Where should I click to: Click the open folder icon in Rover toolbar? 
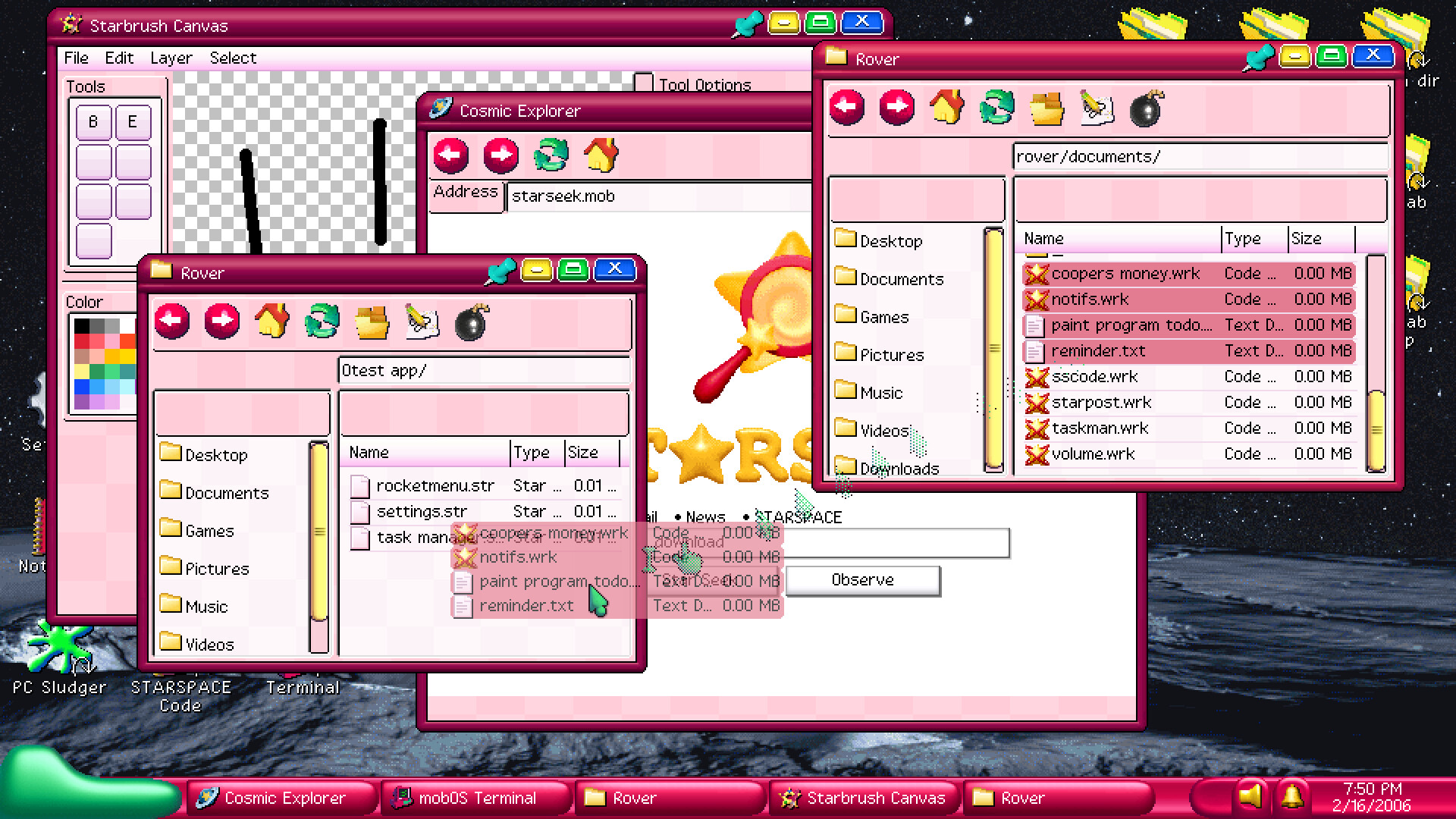pyautogui.click(x=369, y=322)
